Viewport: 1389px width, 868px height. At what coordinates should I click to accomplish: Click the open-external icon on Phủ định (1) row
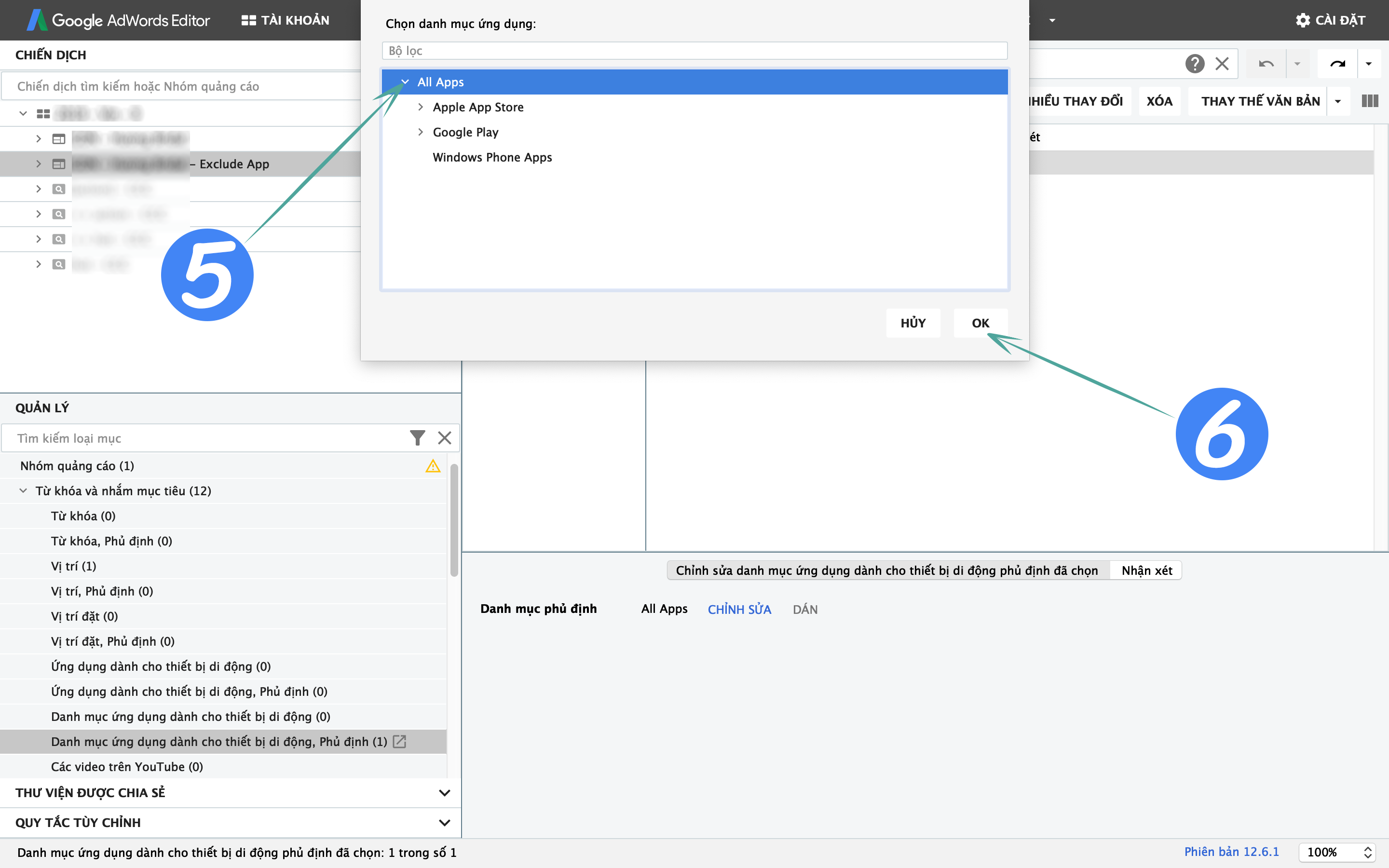pos(399,742)
